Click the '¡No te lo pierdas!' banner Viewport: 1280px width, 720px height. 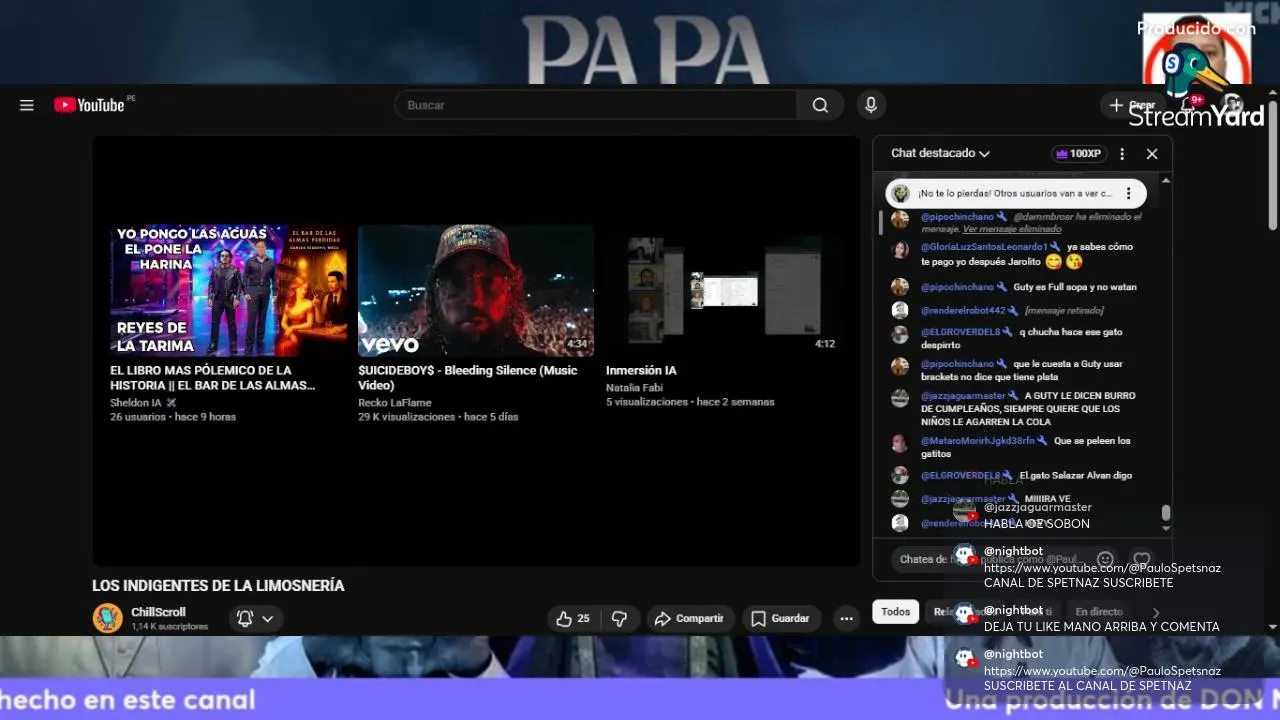coord(1014,193)
